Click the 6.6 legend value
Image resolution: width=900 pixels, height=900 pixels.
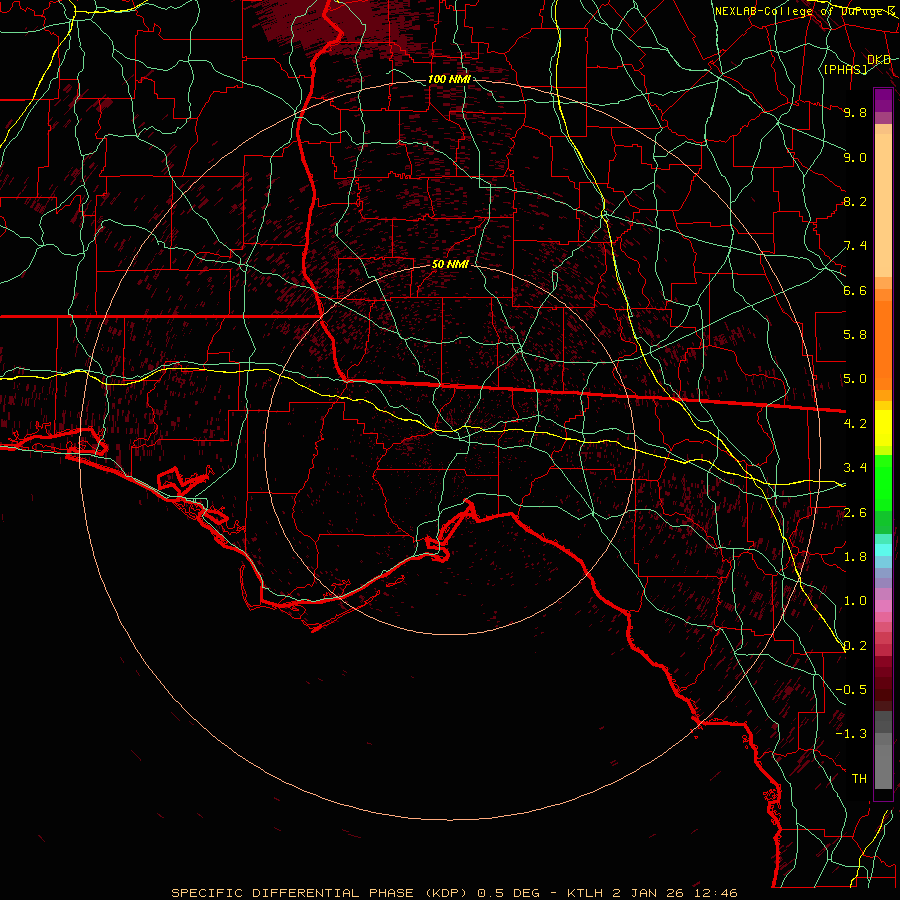pos(855,290)
